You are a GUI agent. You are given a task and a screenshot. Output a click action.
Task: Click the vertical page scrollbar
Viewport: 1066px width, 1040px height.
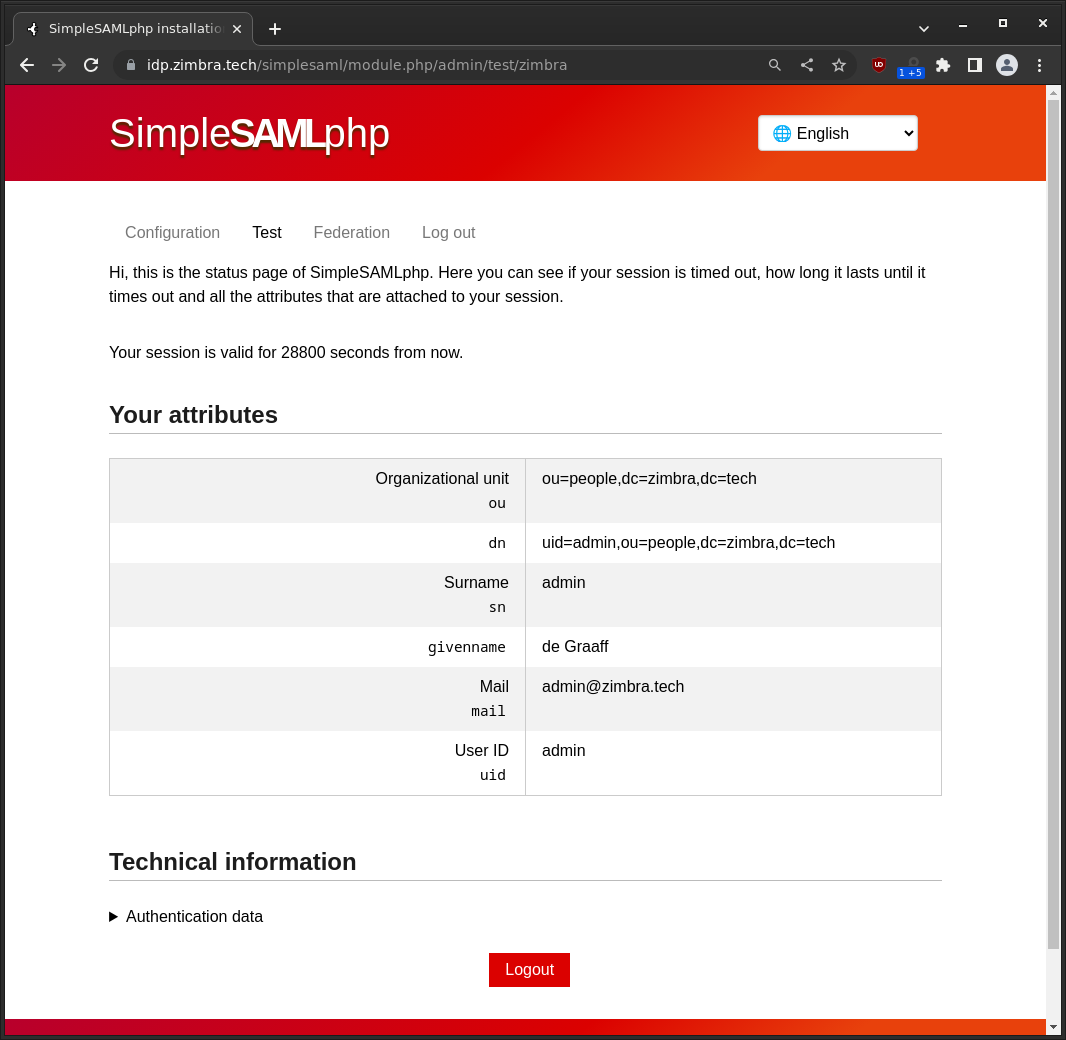[x=1054, y=523]
